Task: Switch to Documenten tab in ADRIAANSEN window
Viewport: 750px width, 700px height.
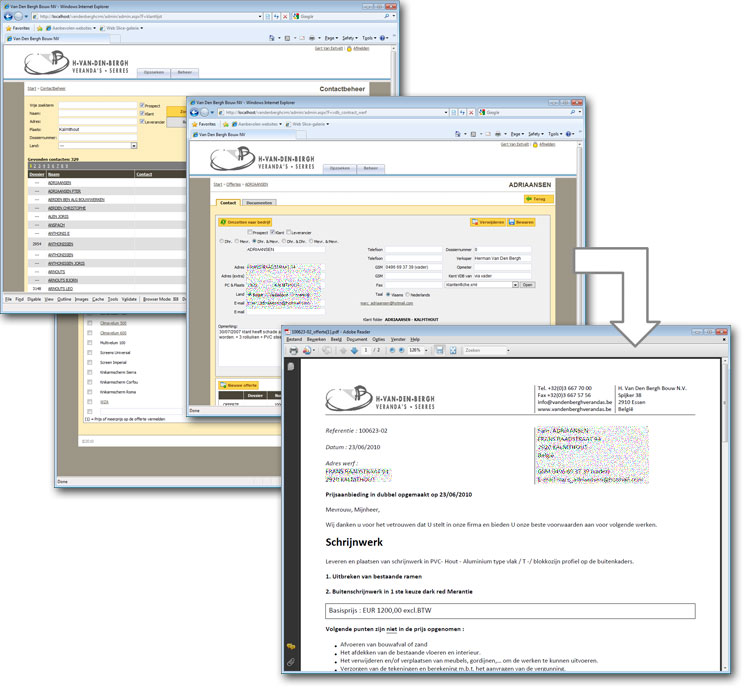Action: coord(259,203)
